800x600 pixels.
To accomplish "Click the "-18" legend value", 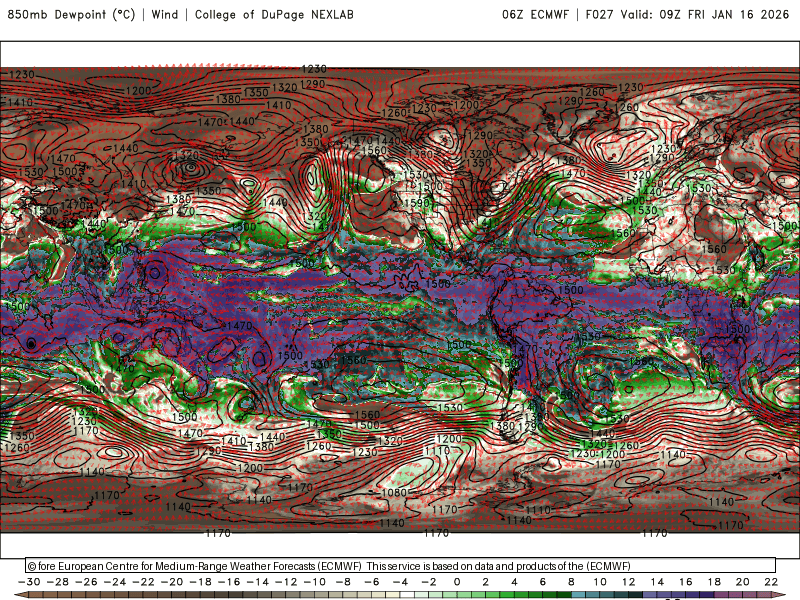I will point(201,582).
